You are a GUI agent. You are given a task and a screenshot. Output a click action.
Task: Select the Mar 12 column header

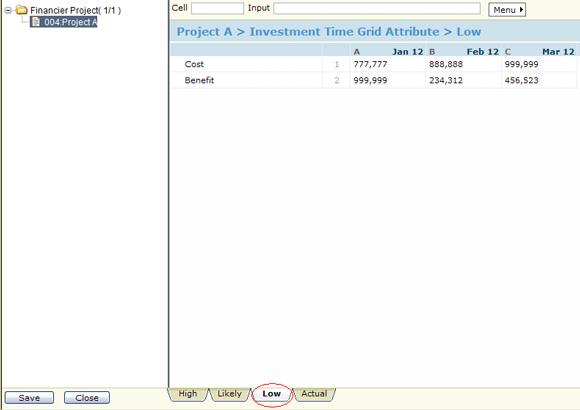point(539,51)
